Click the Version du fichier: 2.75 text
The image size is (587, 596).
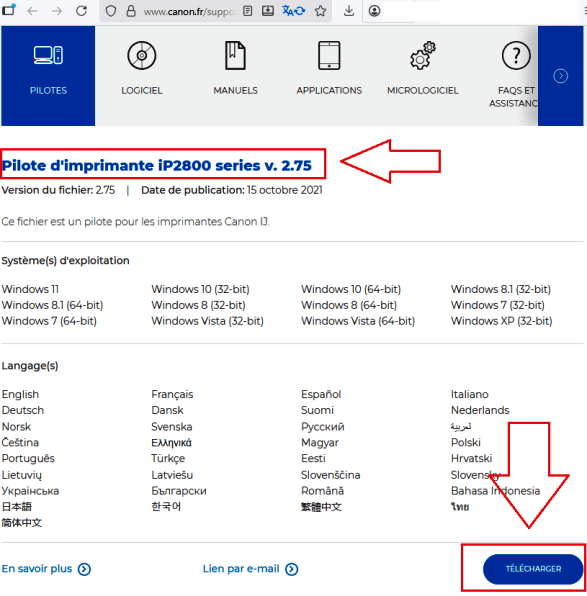[58, 190]
